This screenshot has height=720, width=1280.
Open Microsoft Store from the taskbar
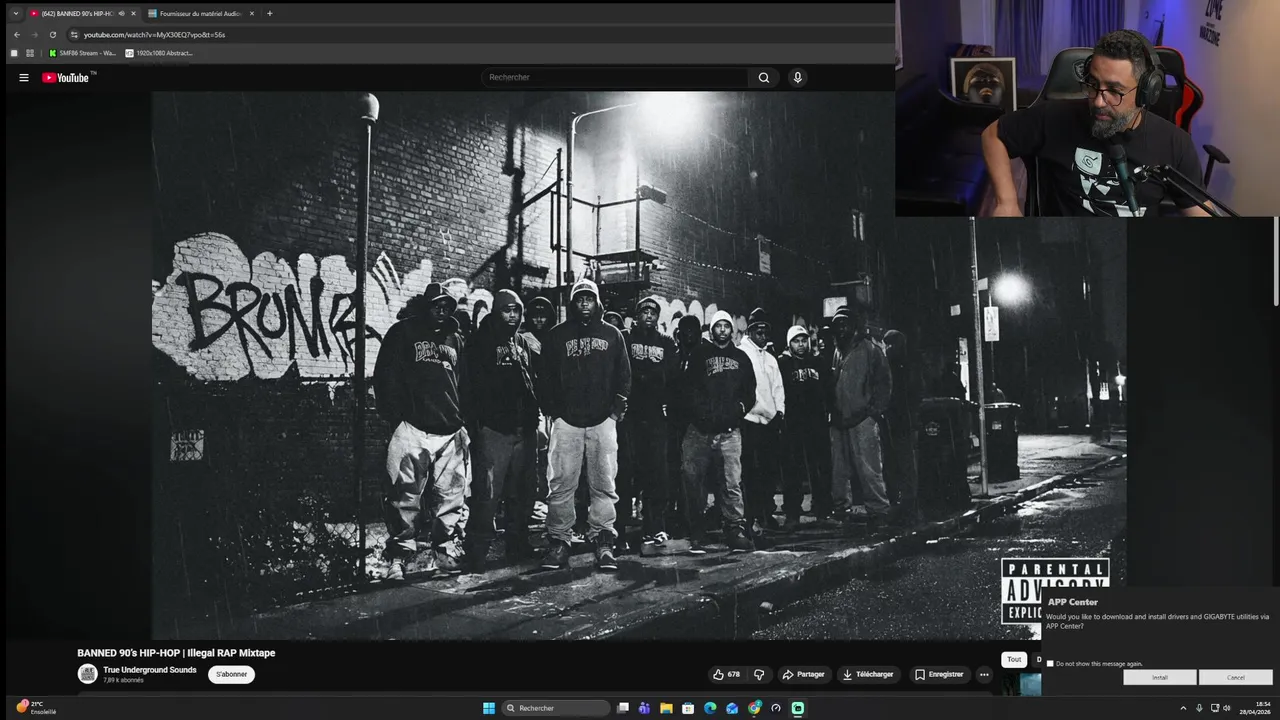coord(688,708)
